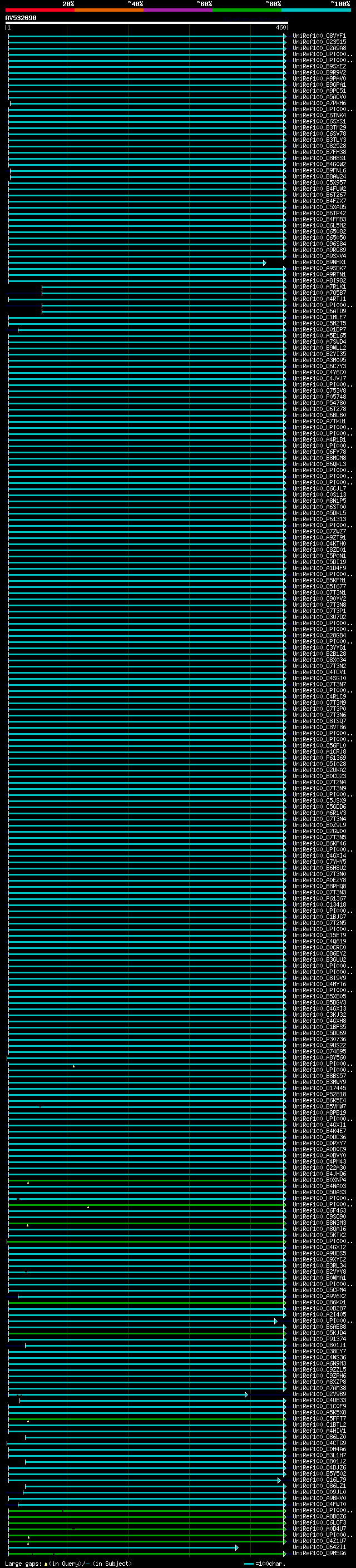Select the UniRef100_Q4GXI2 label

(319, 1247)
